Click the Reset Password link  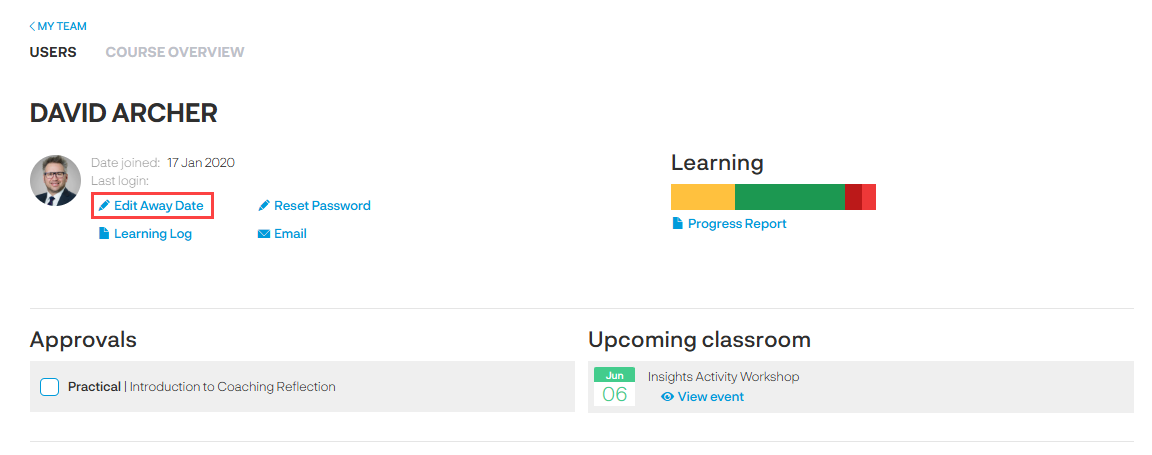[322, 206]
